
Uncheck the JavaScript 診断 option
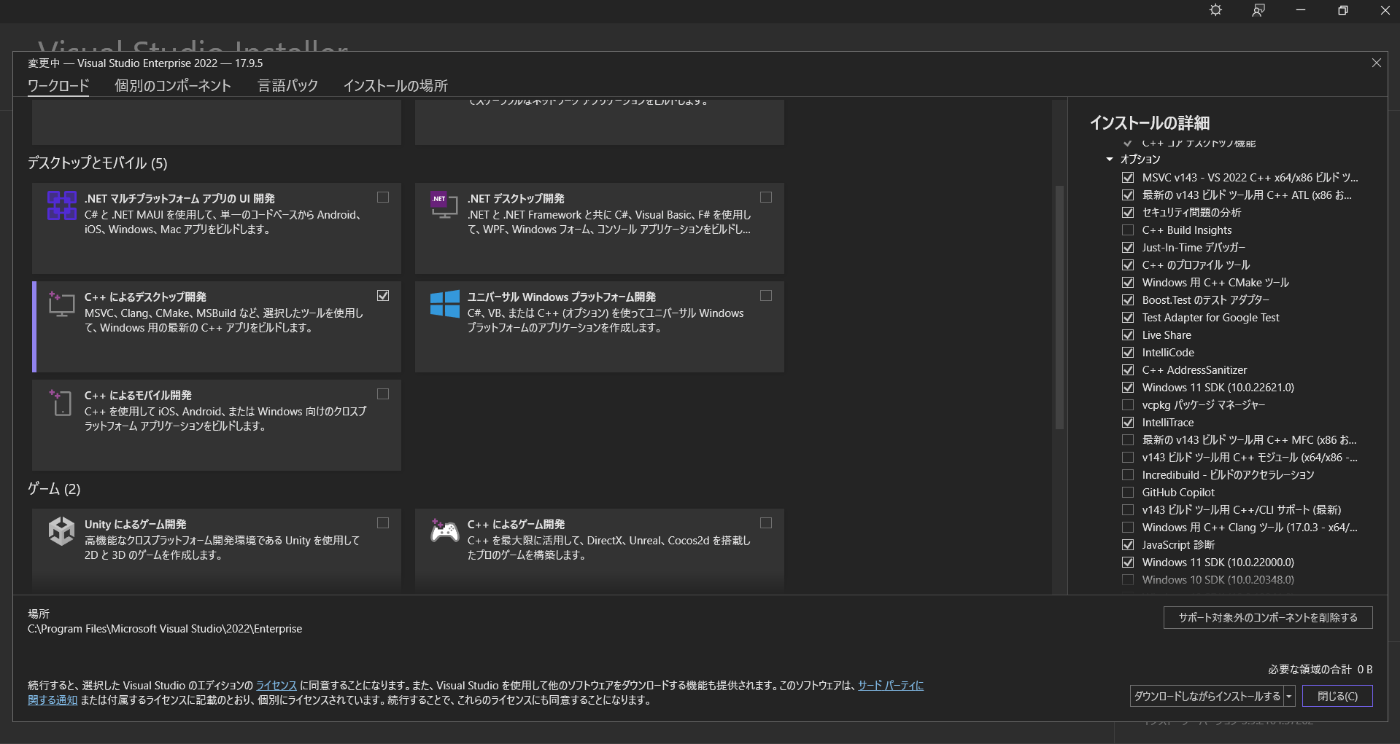1128,545
